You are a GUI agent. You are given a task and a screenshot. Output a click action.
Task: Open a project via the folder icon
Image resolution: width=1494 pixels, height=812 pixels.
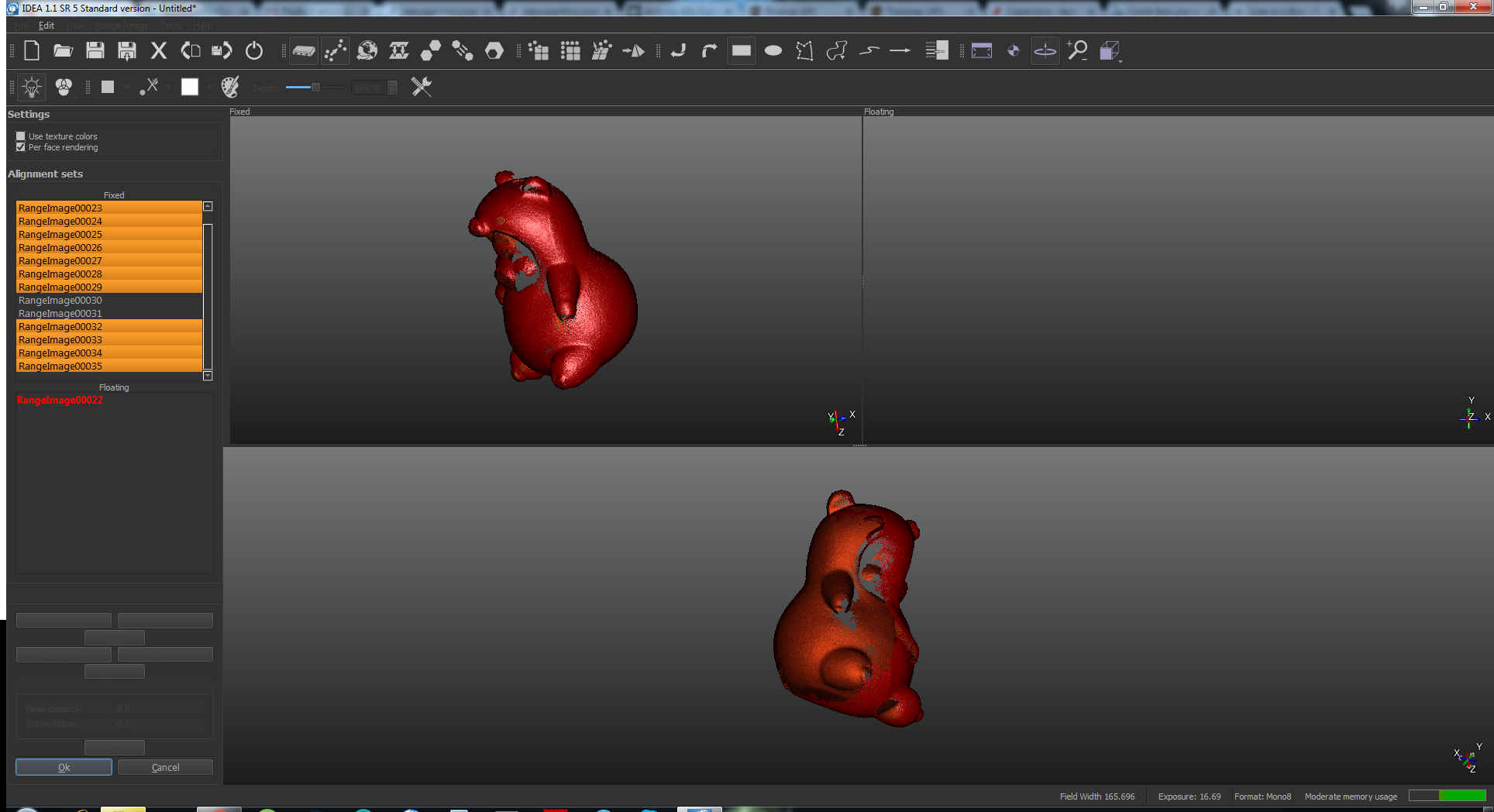(63, 51)
